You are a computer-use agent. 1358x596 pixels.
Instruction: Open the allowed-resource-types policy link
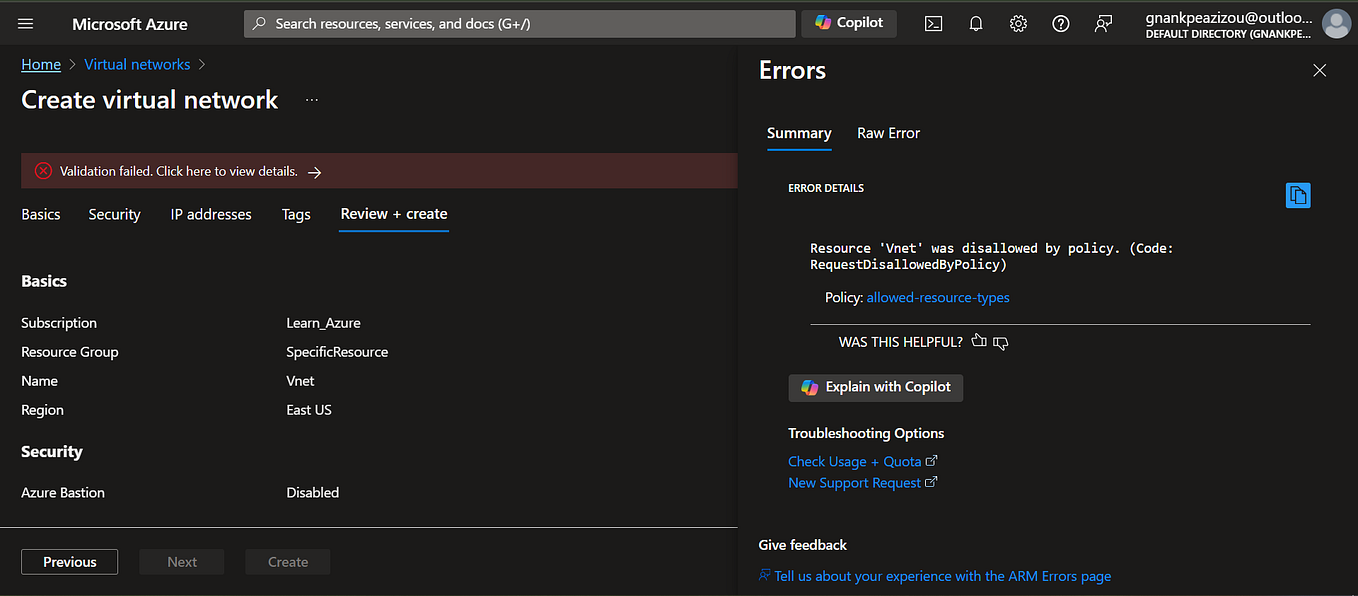[x=937, y=297]
